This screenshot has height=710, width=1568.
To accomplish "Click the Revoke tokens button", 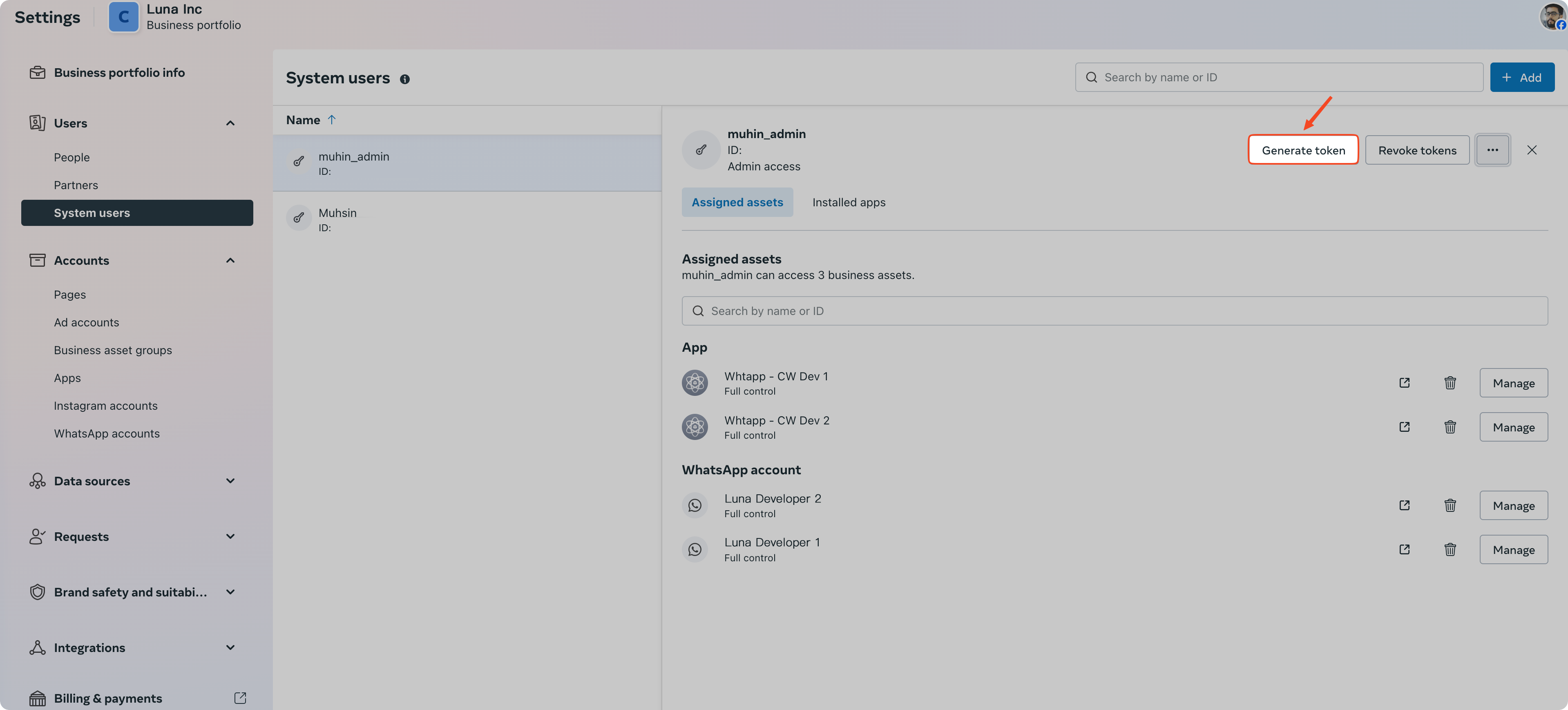I will (x=1417, y=150).
